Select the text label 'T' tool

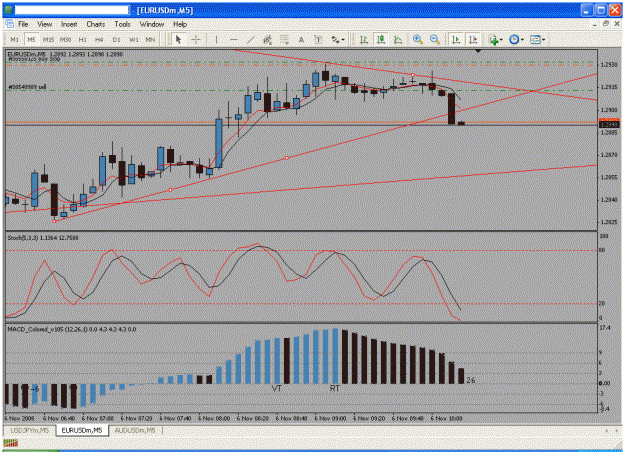coord(318,39)
